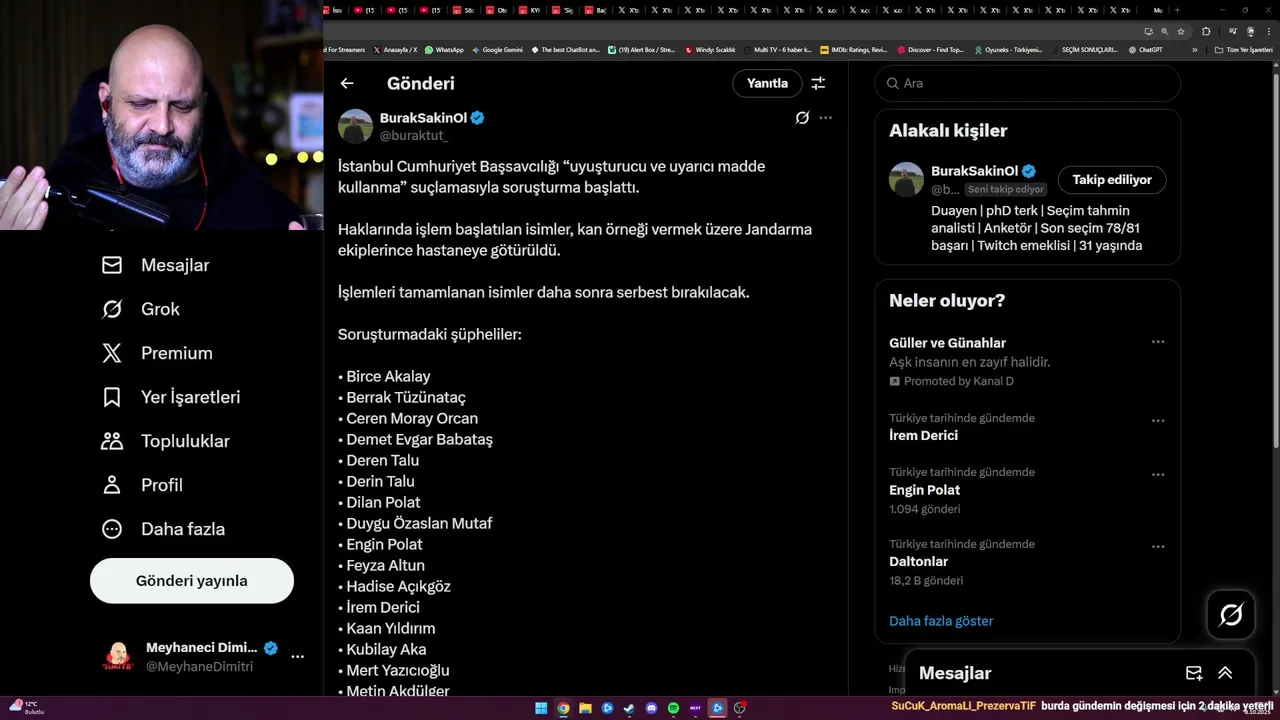Click the floating Grok button
Viewport: 1280px width, 720px height.
coord(1231,615)
